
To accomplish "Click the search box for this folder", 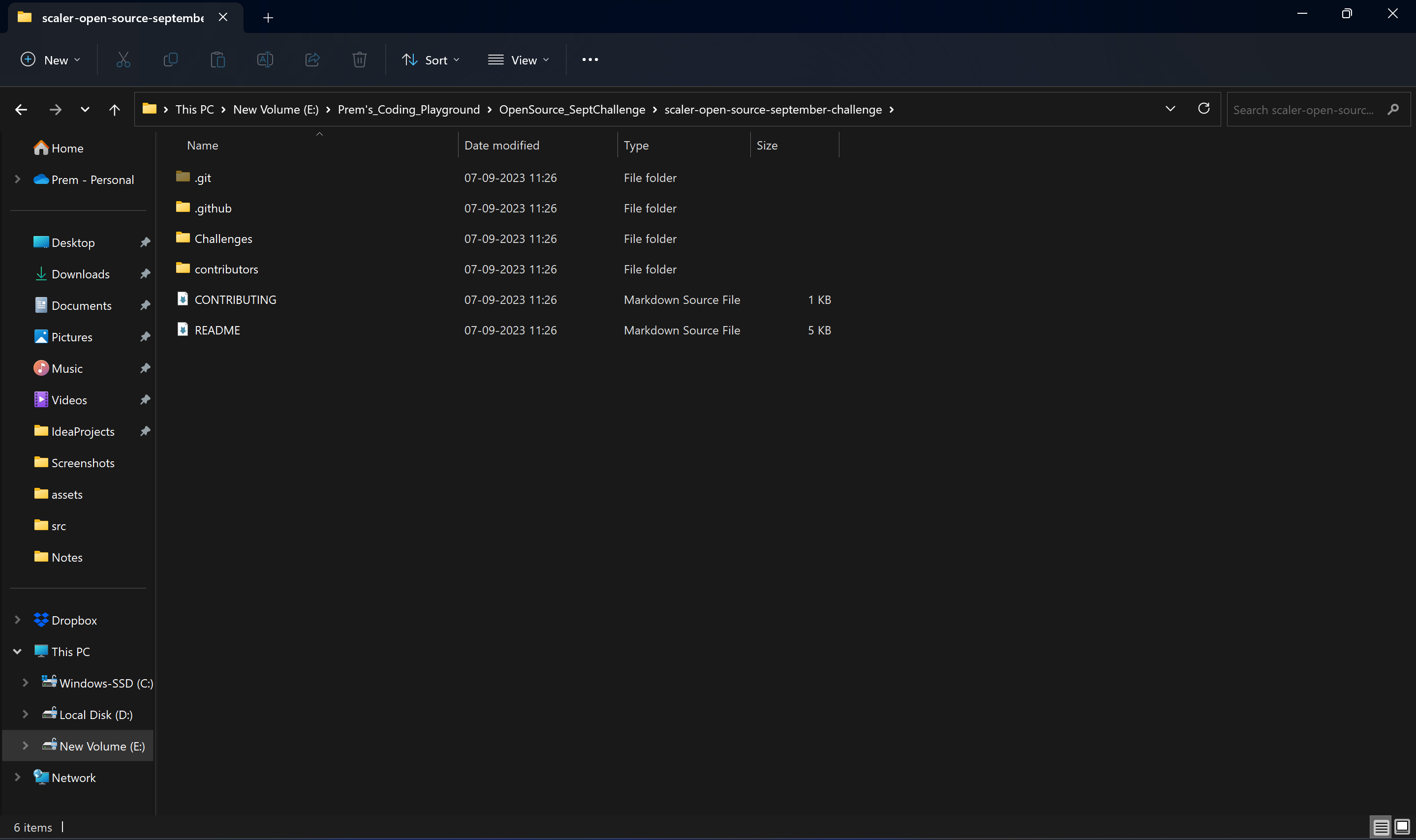I will [1303, 110].
